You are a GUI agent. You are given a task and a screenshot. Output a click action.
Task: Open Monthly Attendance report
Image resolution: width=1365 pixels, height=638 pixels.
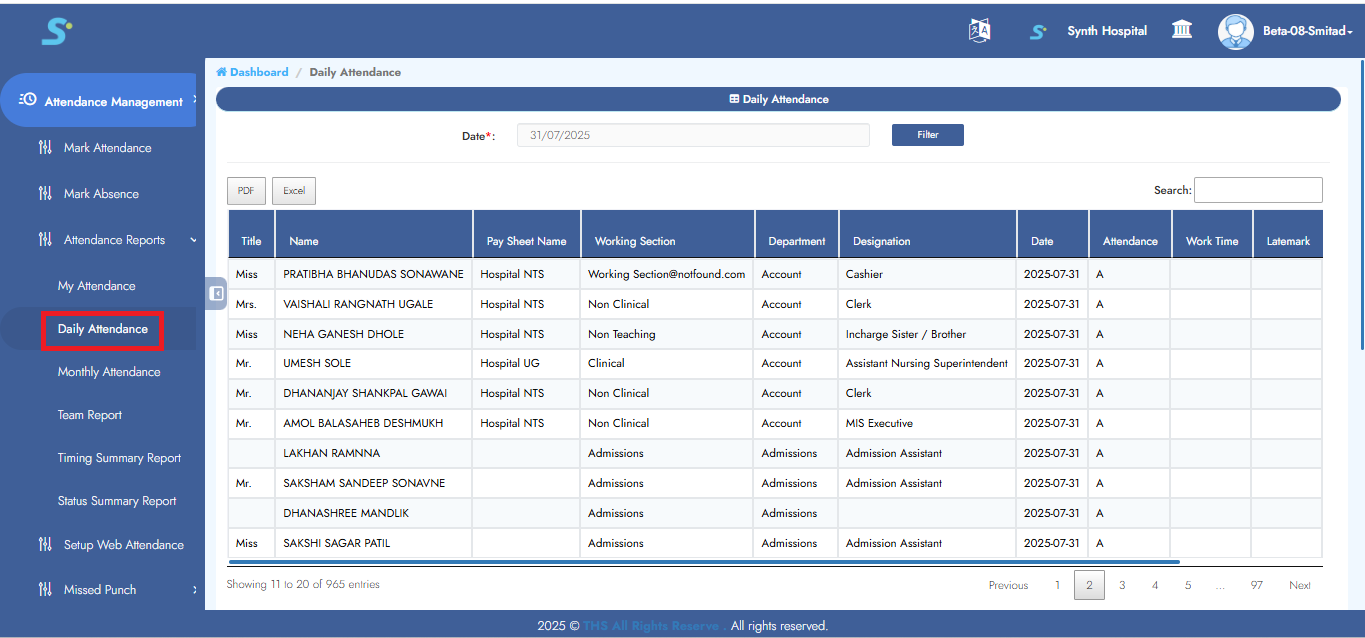coord(109,372)
